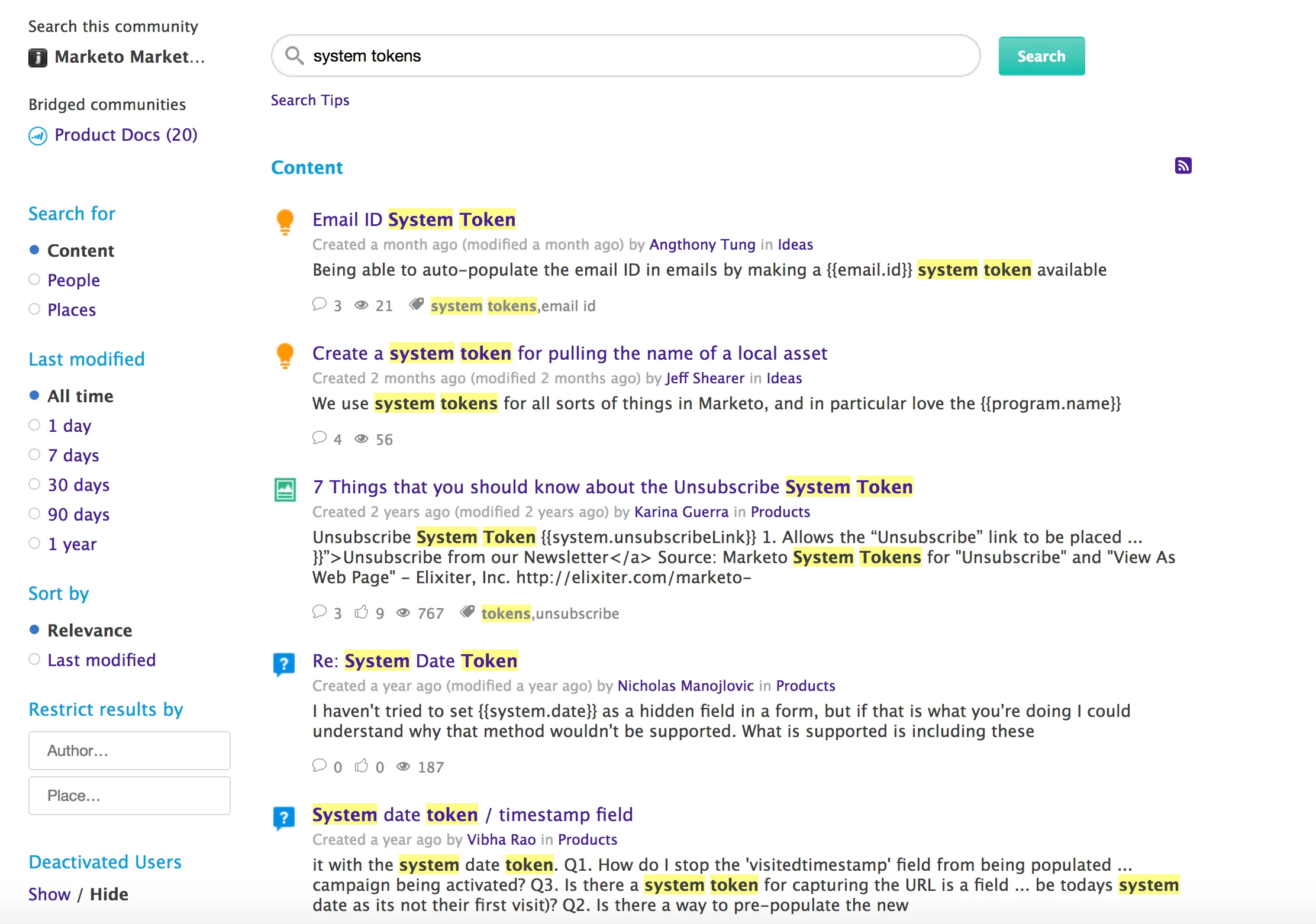Click the lightbulb icon beside Email ID System Token
This screenshot has width=1316, height=924.
[285, 222]
